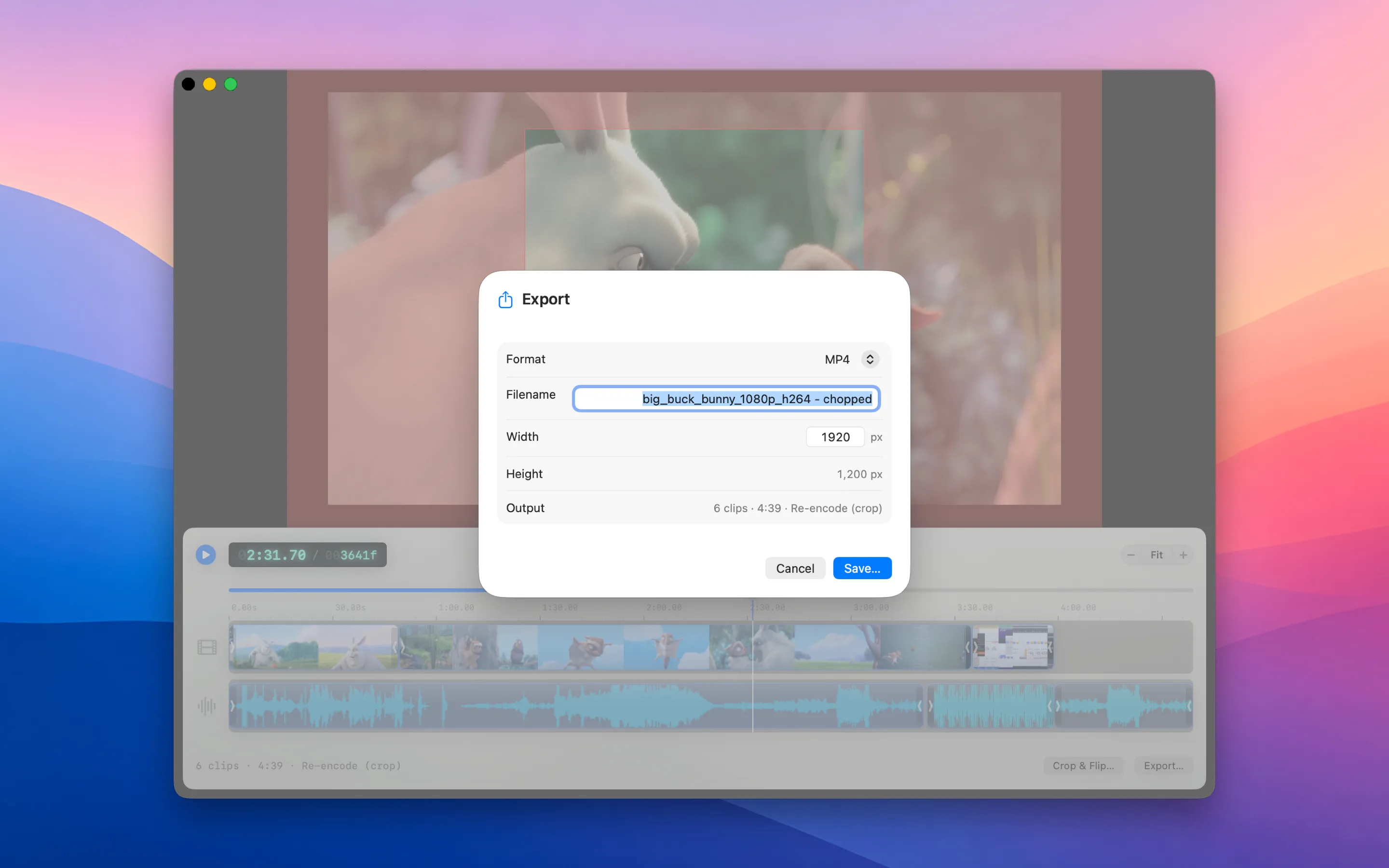Screen dimensions: 1389x868
Task: Open Crop & Flip... button
Action: [x=1082, y=765]
